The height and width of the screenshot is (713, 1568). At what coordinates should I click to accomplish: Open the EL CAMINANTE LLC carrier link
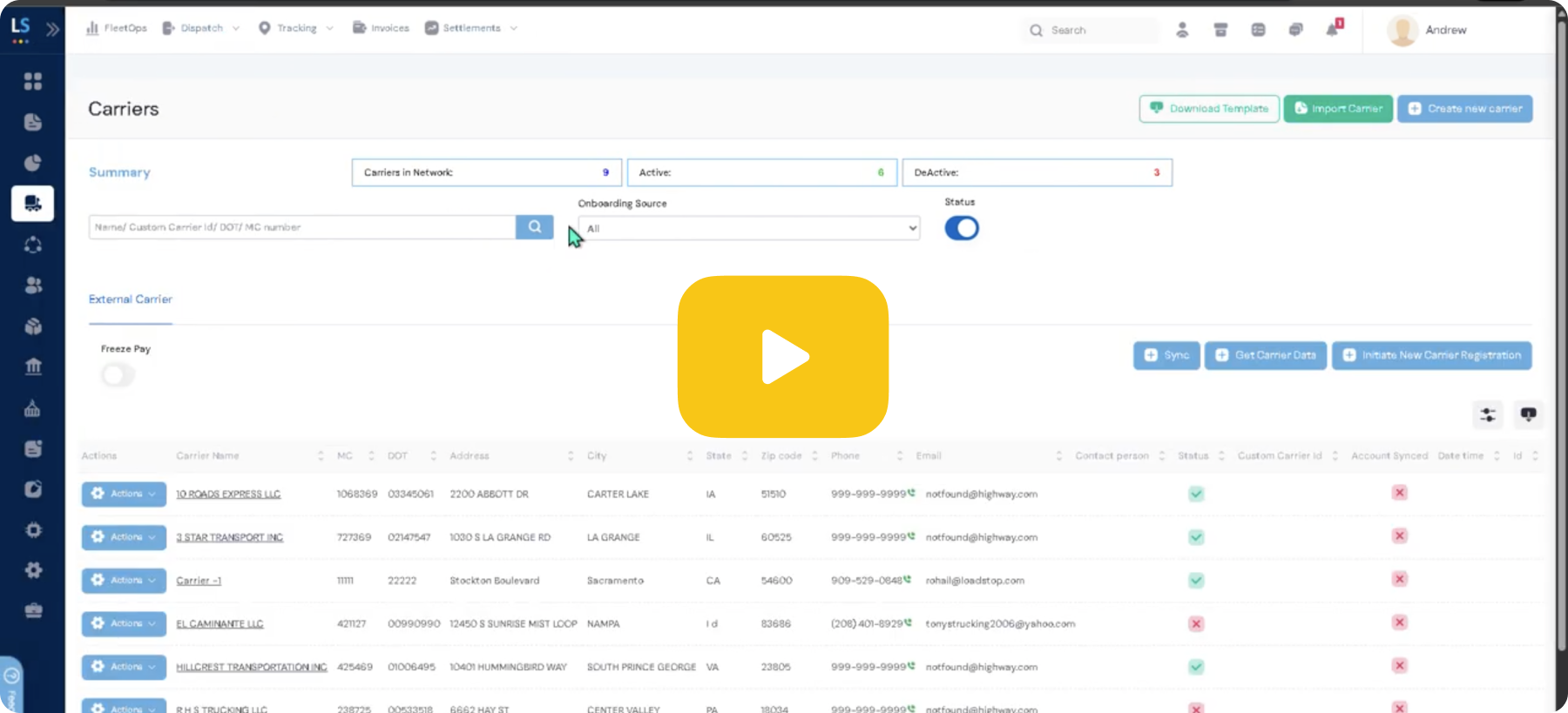pos(220,624)
